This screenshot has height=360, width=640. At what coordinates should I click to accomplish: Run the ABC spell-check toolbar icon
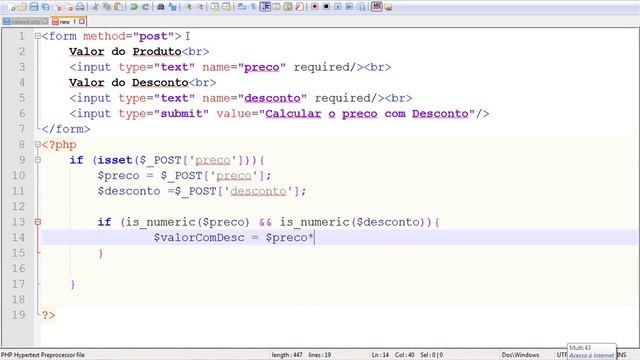377,7
